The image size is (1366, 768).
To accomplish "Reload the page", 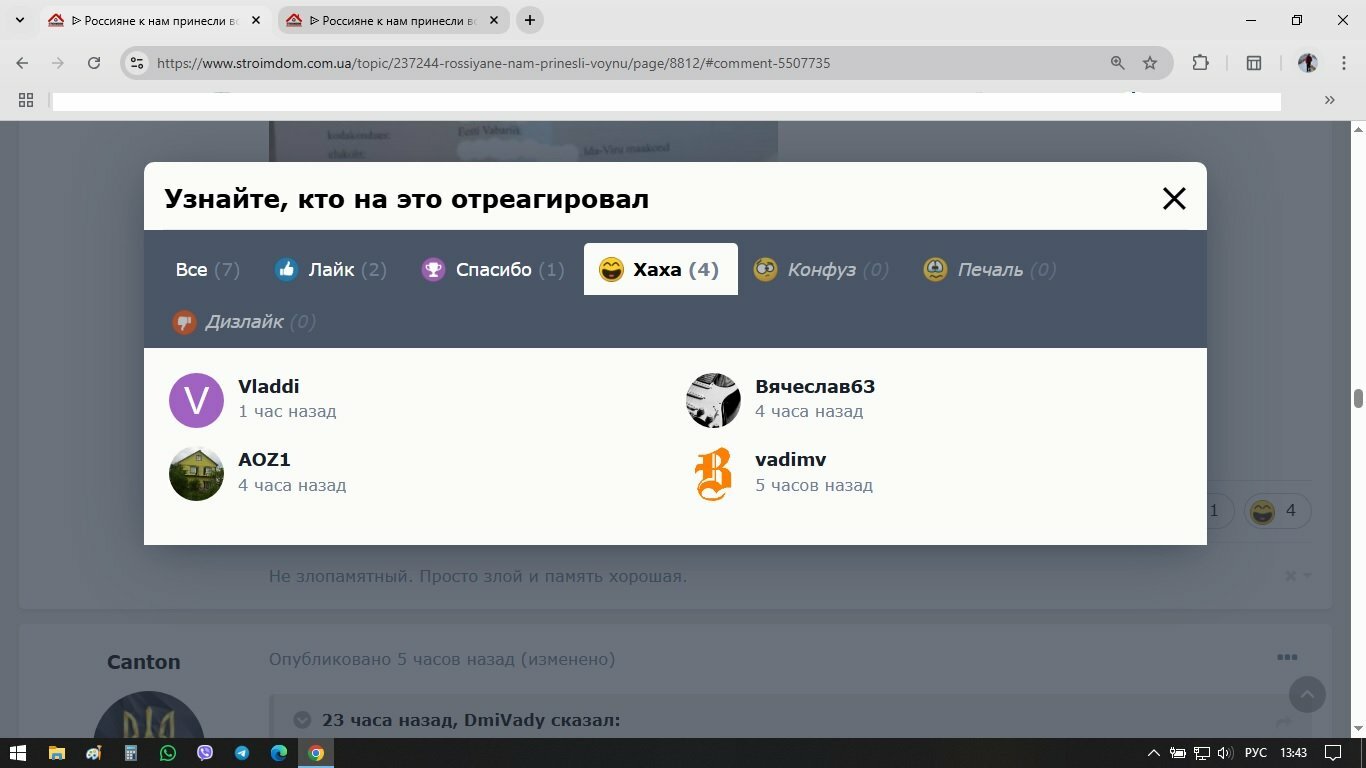I will coord(94,63).
